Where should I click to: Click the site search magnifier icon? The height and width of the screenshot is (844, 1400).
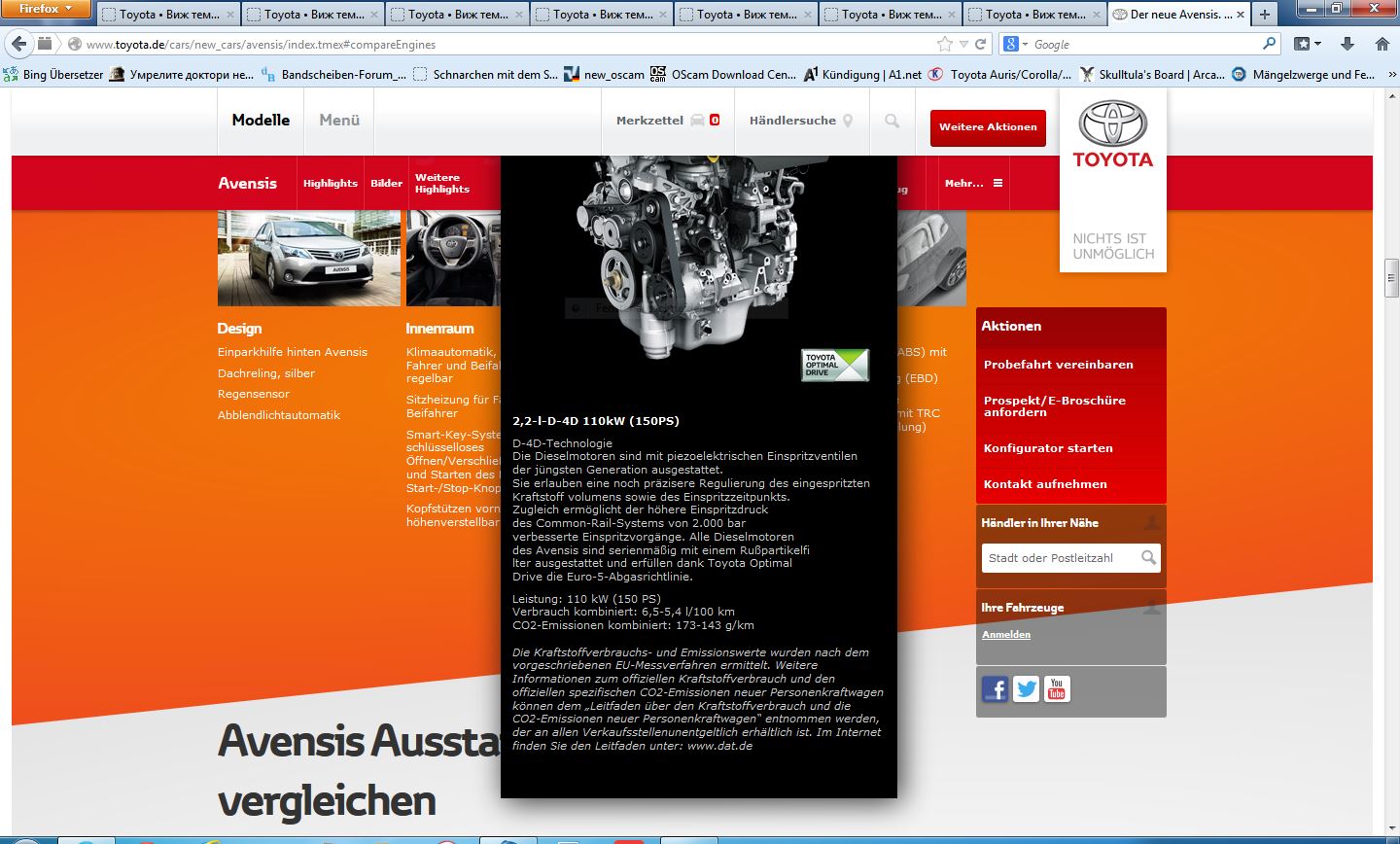pos(892,121)
